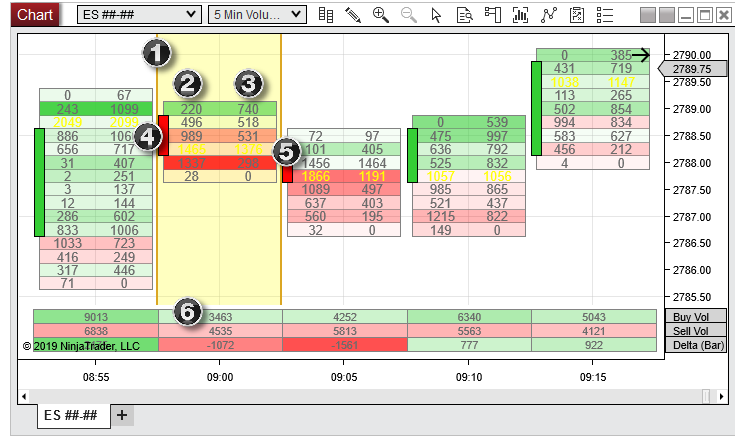Open the Data Series bars icon

(x=326, y=15)
